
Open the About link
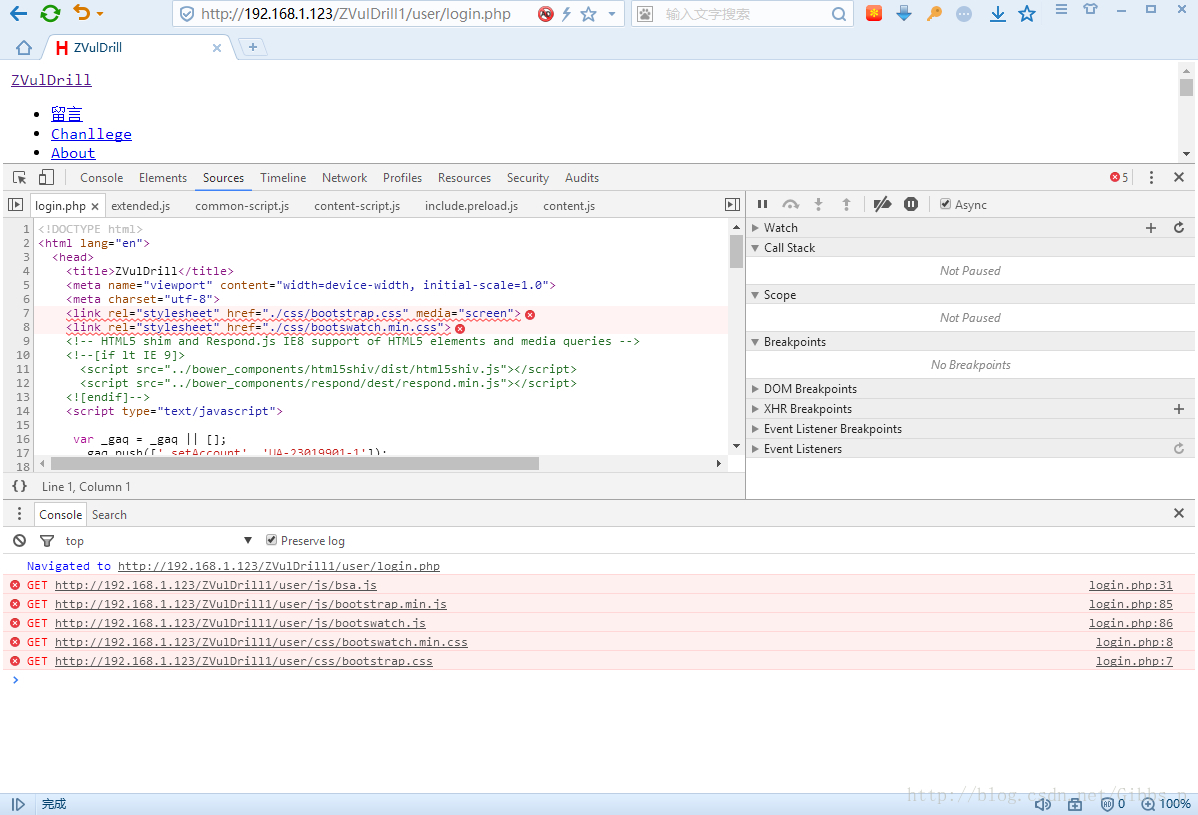point(73,153)
